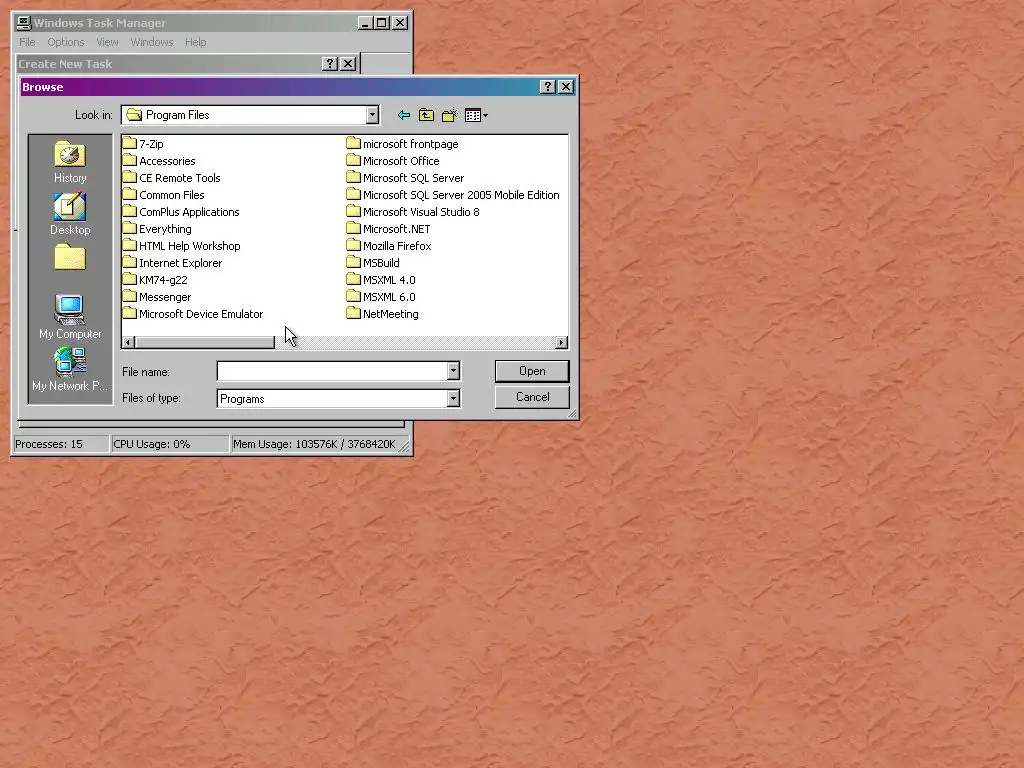Click the horizontal scrollbar thumb

click(x=205, y=342)
